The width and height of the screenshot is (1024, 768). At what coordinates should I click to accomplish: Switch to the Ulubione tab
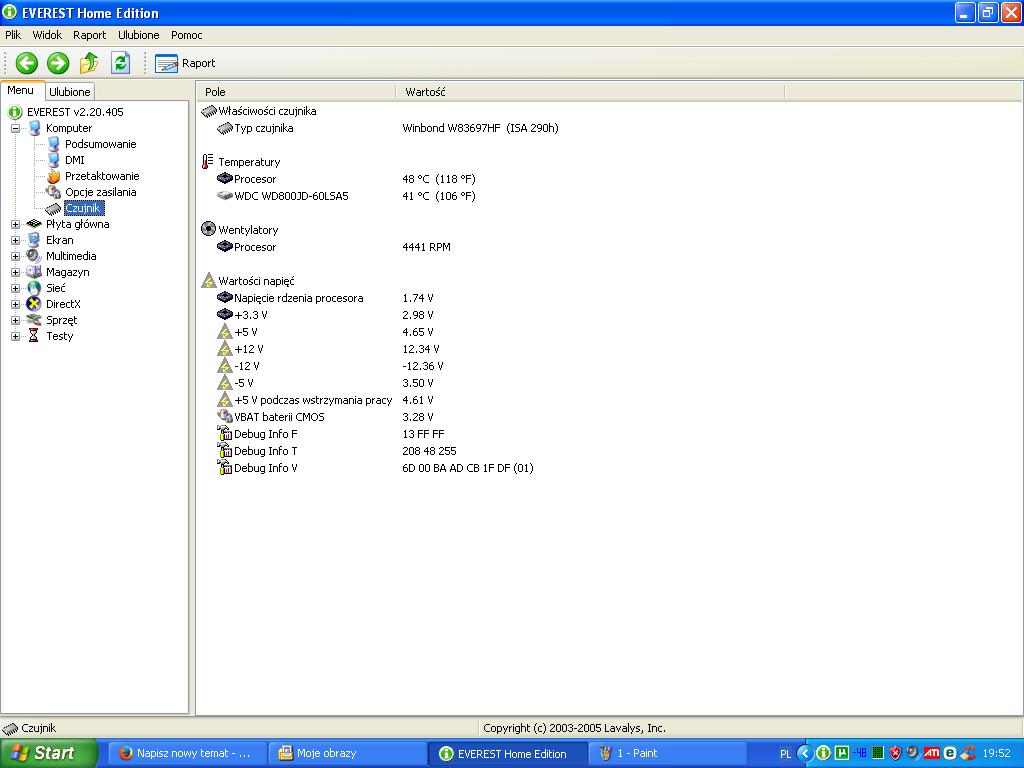click(70, 92)
